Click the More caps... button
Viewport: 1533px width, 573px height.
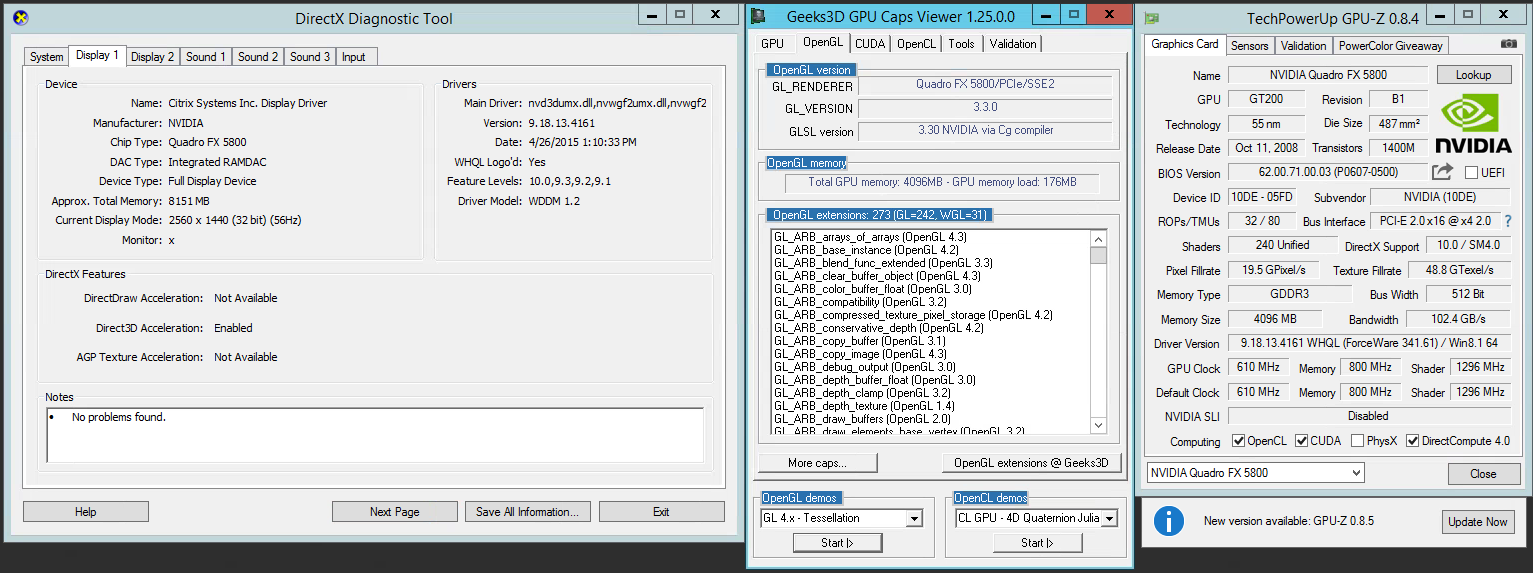tap(817, 463)
